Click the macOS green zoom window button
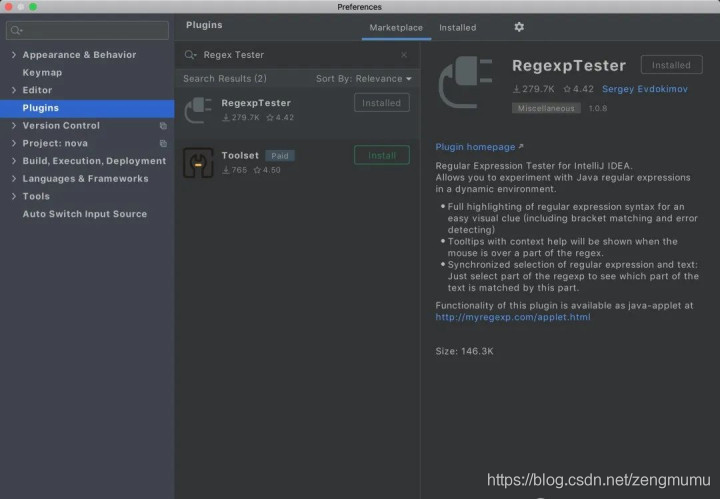The height and width of the screenshot is (499, 720). coord(33,6)
